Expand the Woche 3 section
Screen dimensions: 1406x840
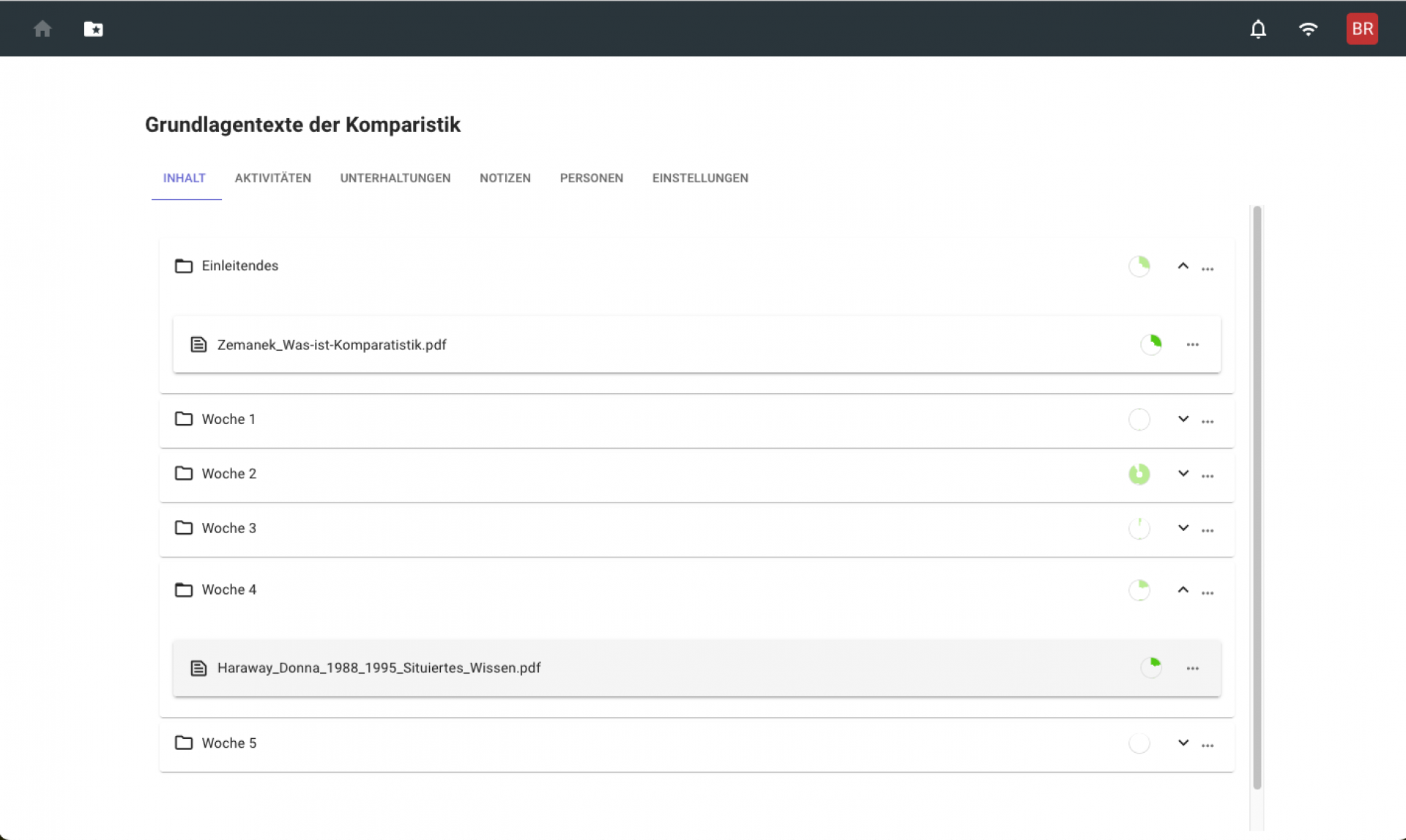[1183, 528]
